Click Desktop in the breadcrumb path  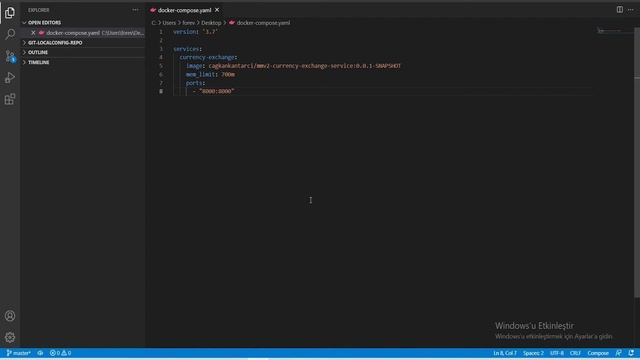211,23
